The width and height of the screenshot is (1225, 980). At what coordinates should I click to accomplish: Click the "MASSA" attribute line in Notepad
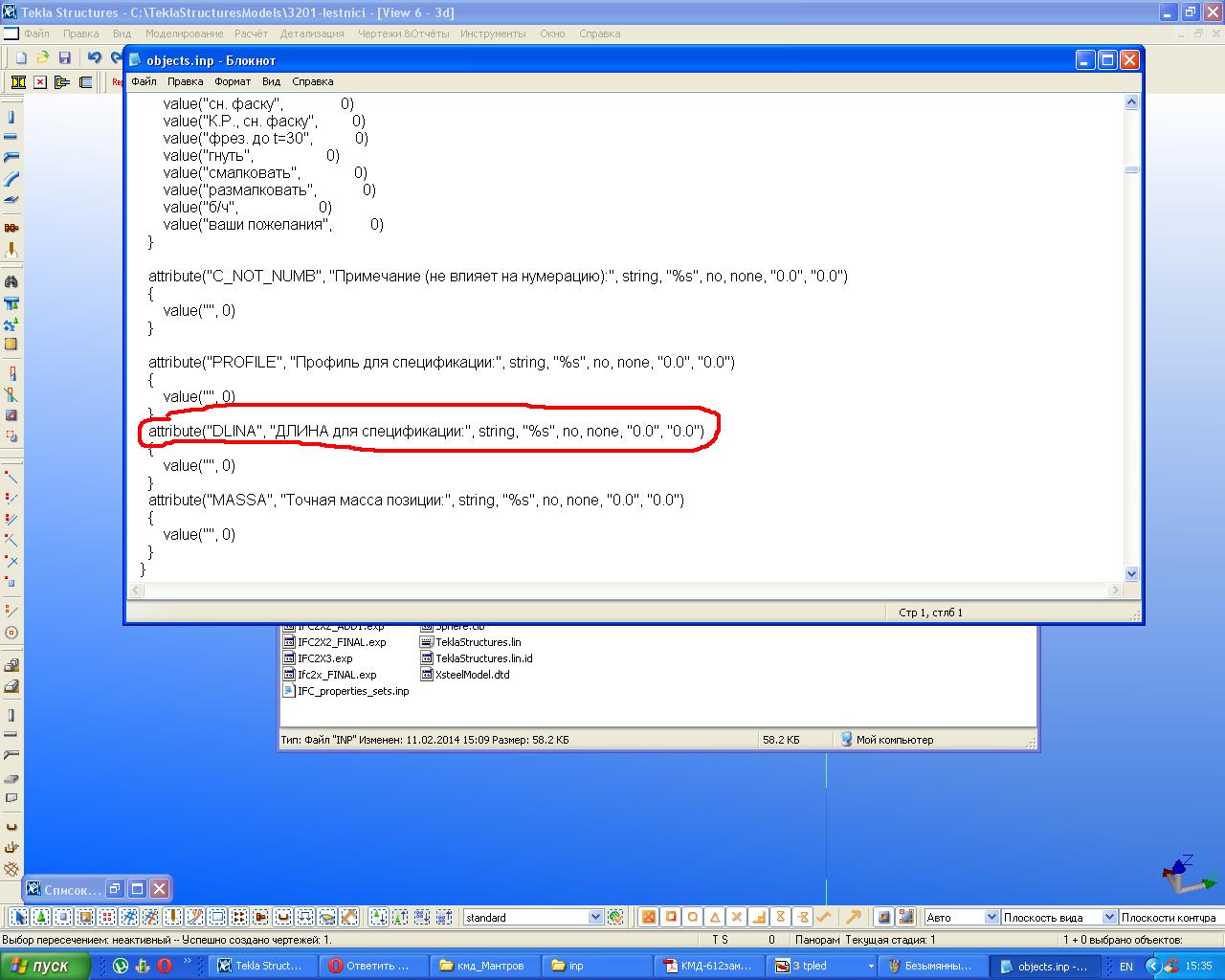[416, 500]
